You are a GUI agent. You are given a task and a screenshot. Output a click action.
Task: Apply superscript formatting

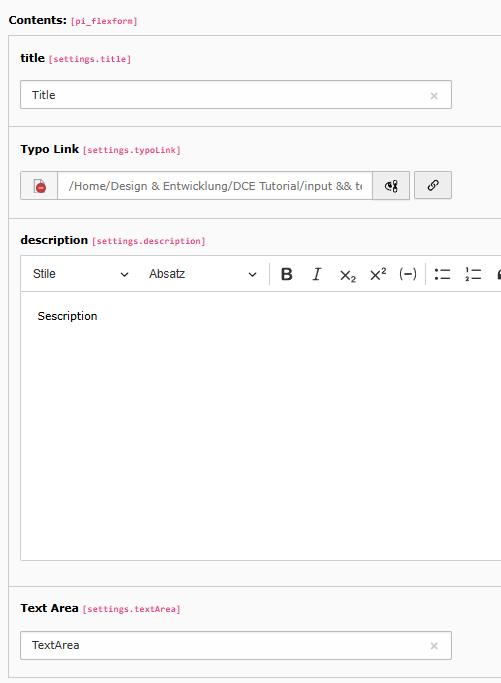coord(378,274)
